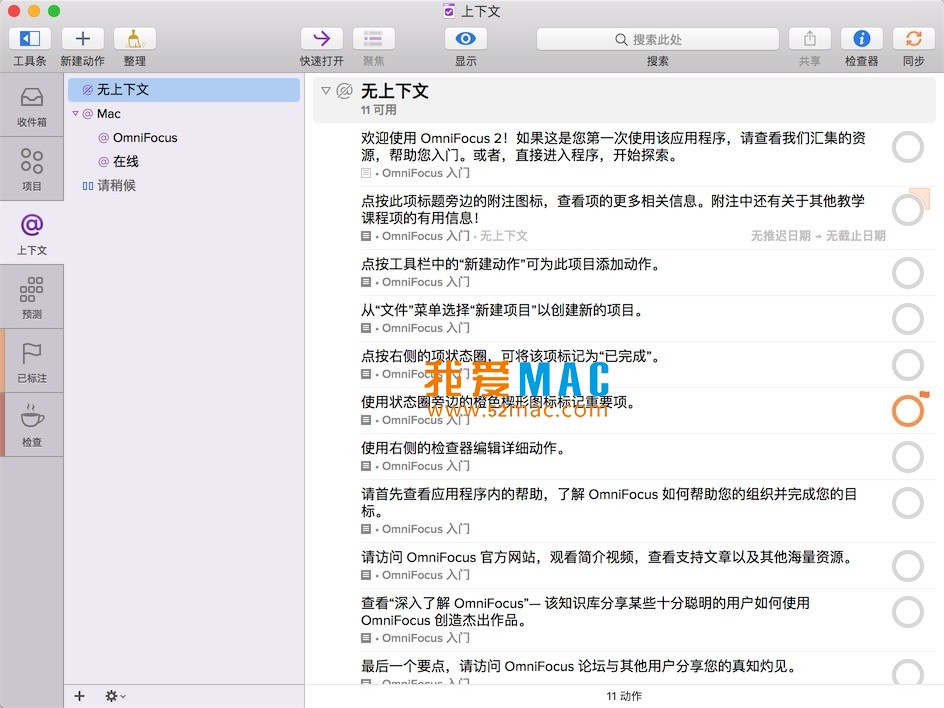
Task: Mark the 欢迎使用 OmniFocus 2 action complete
Action: (x=907, y=147)
